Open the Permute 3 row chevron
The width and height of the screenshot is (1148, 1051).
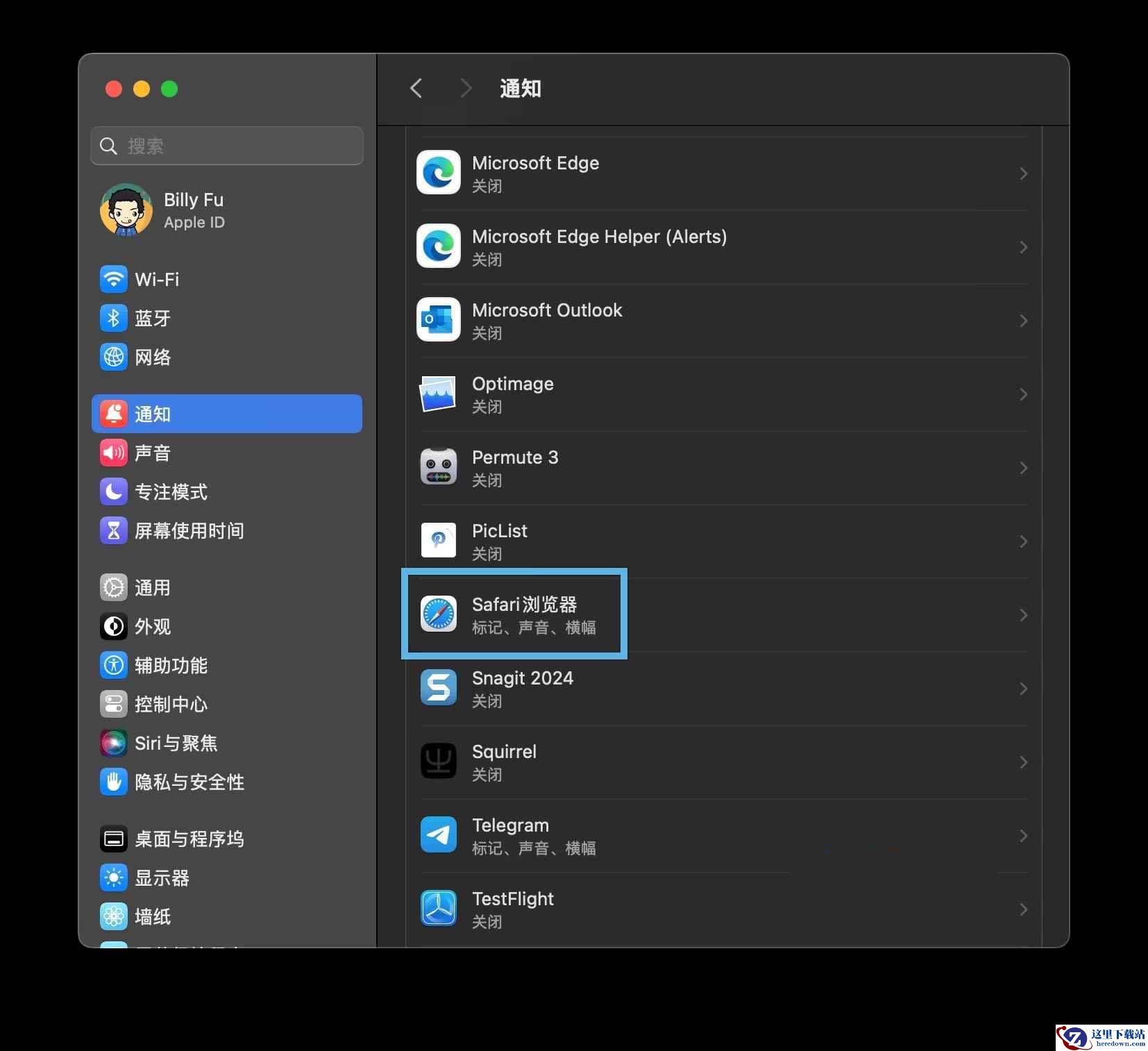(x=1024, y=468)
